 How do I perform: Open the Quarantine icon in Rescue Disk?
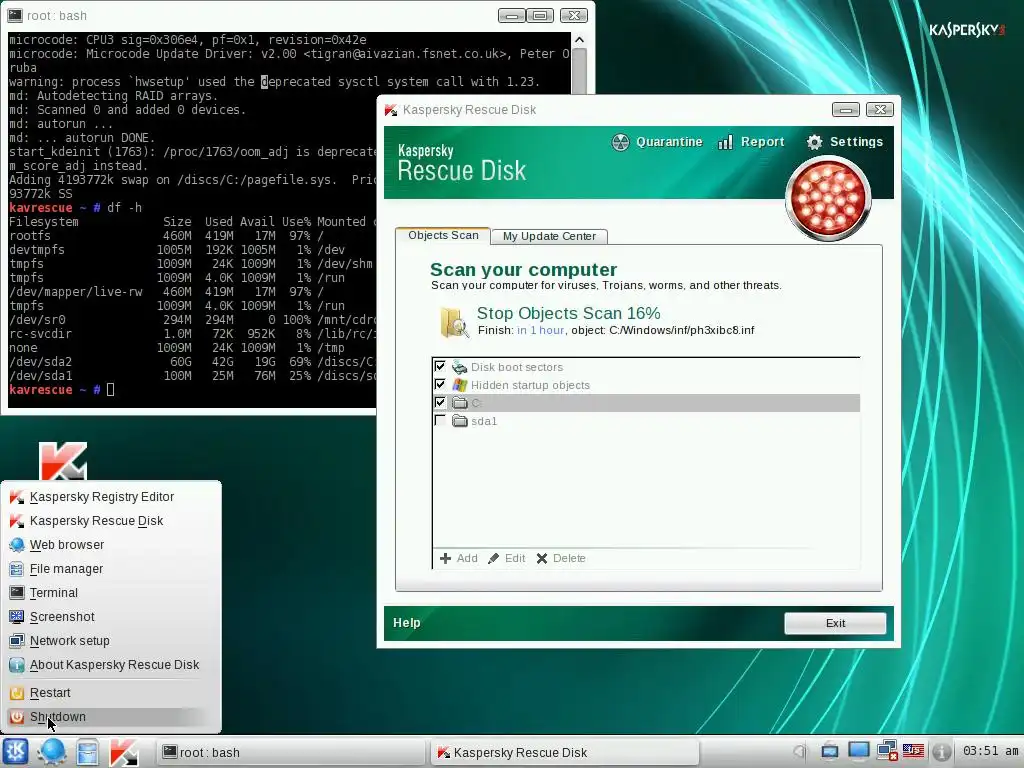pos(620,142)
